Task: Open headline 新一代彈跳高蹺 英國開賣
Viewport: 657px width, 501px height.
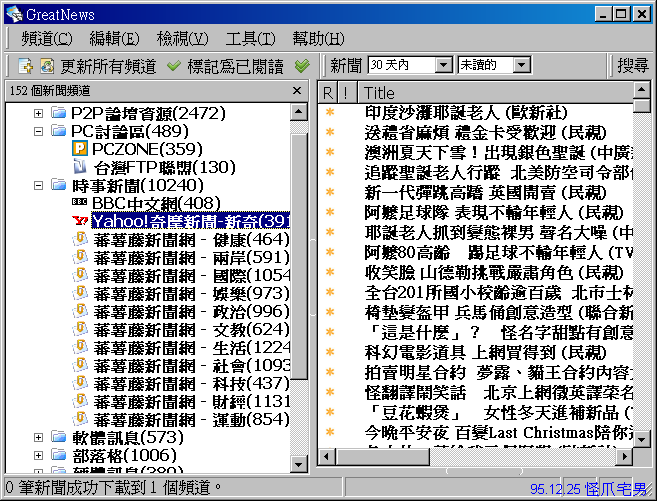Action: (485, 193)
